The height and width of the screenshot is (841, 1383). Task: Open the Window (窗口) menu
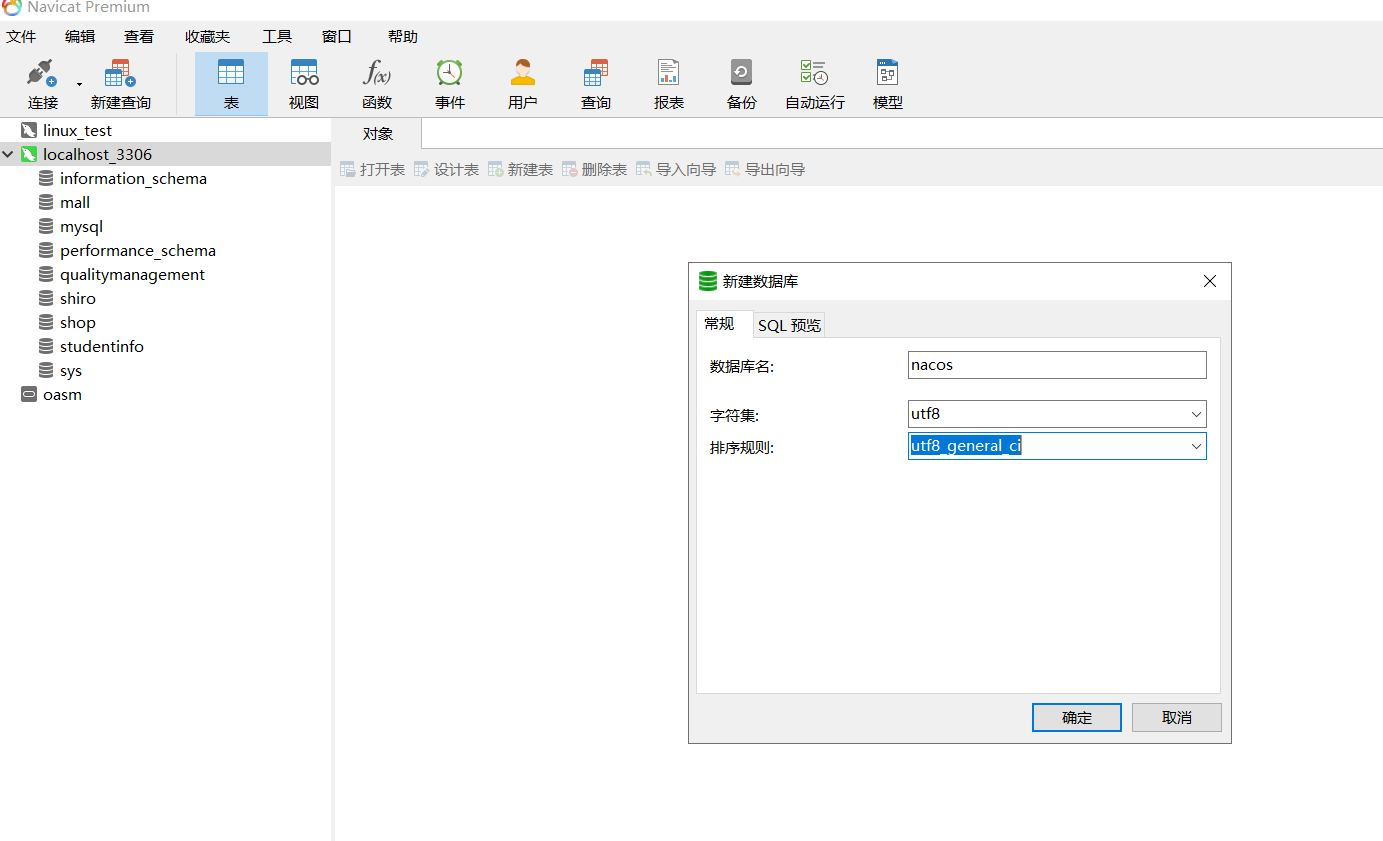tap(337, 37)
